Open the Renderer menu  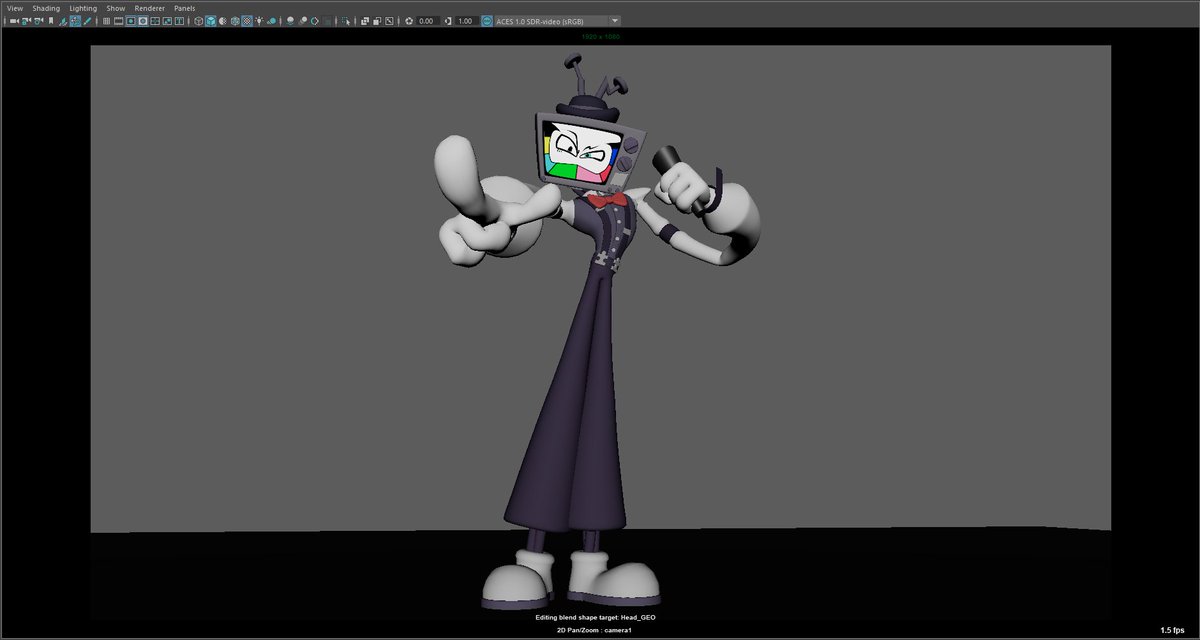(150, 7)
